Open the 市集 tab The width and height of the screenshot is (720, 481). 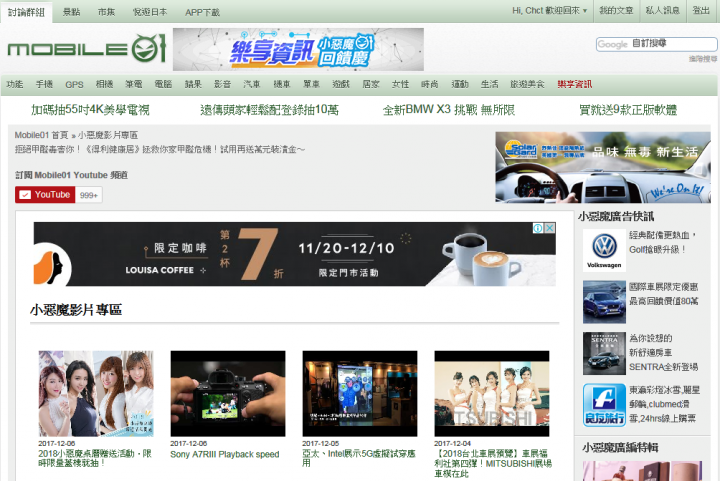click(106, 12)
